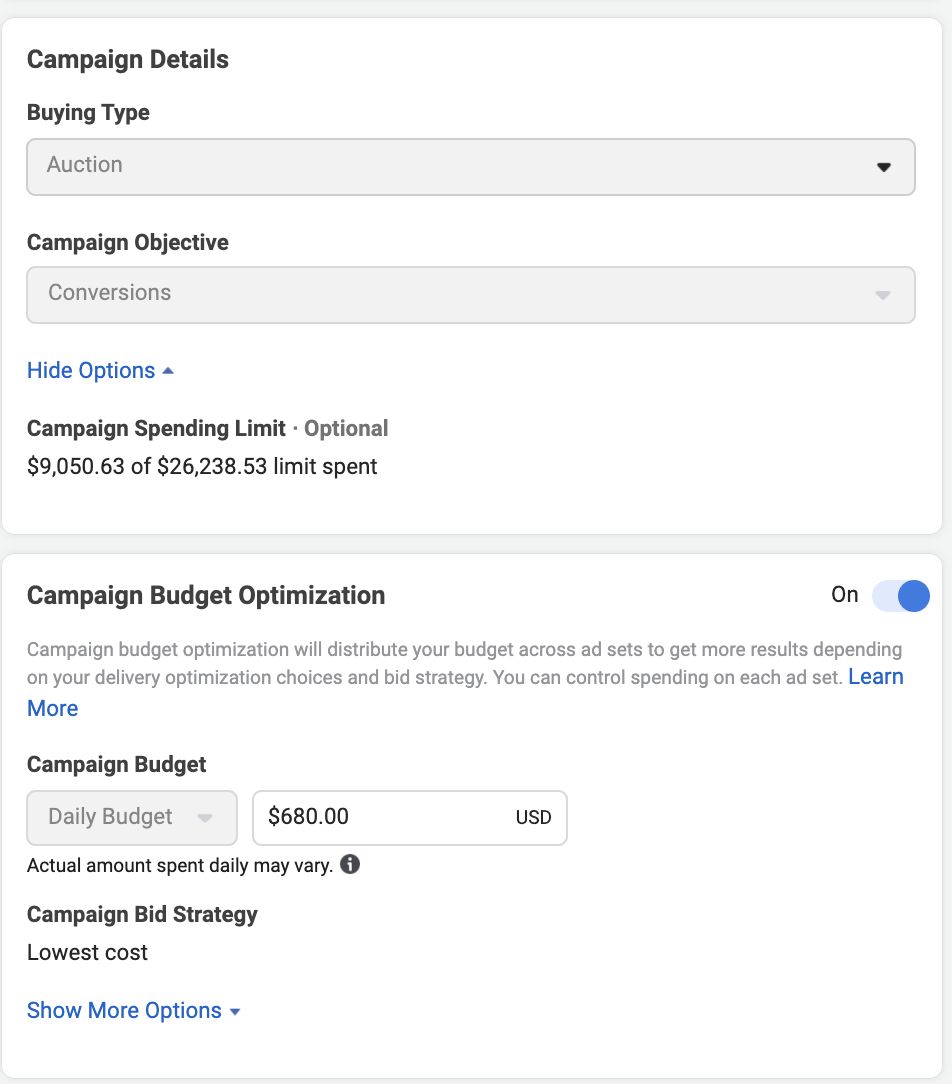The image size is (952, 1084).
Task: Click the down caret beside Show More Options
Action: (235, 1011)
